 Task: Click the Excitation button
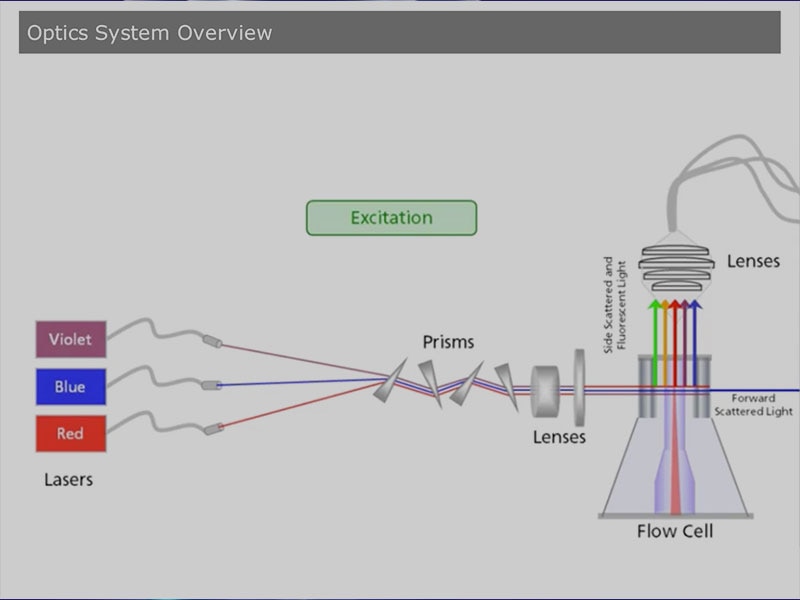(391, 218)
